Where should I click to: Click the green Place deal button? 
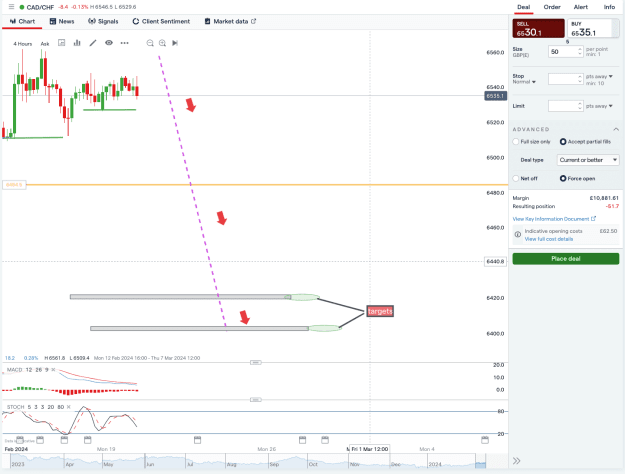pos(566,259)
